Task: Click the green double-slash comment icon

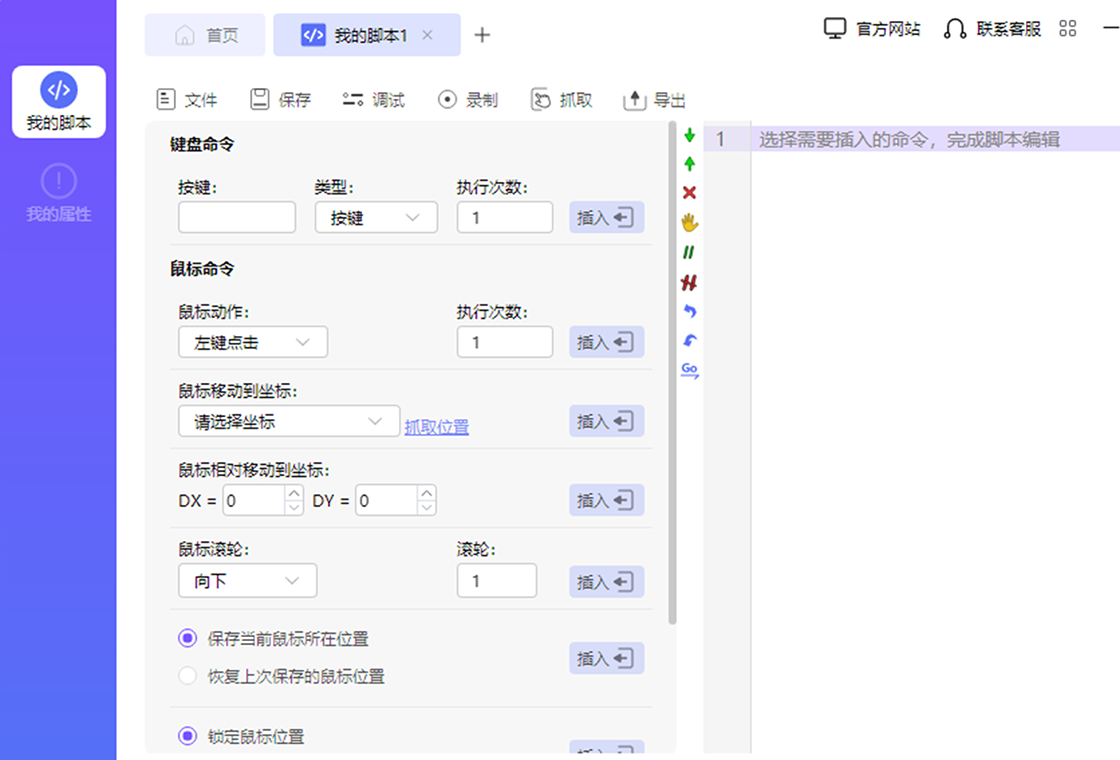Action: (x=689, y=253)
